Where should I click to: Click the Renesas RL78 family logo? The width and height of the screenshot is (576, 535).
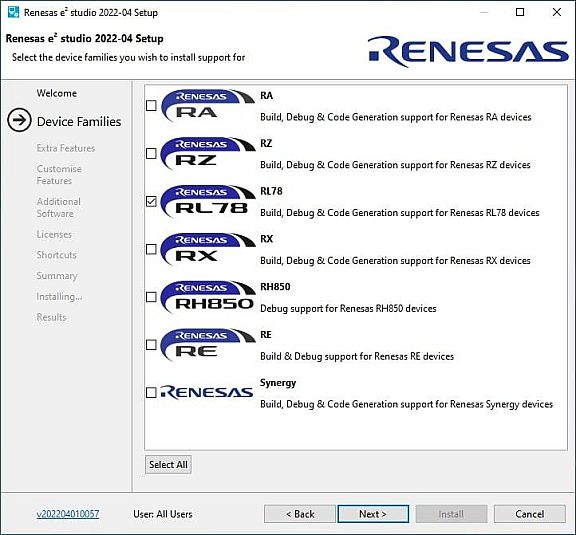pos(208,201)
